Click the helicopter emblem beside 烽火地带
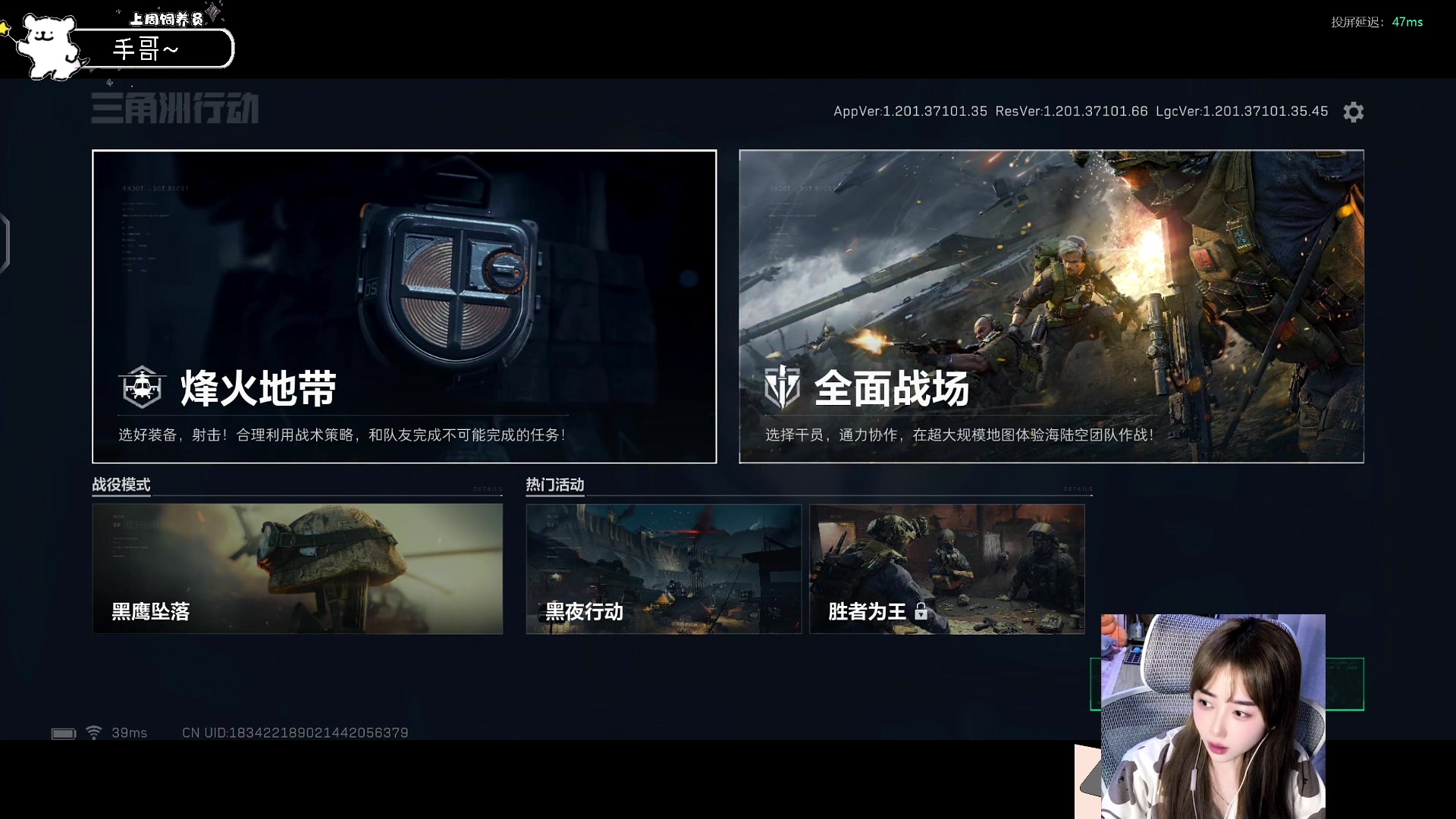 [142, 387]
